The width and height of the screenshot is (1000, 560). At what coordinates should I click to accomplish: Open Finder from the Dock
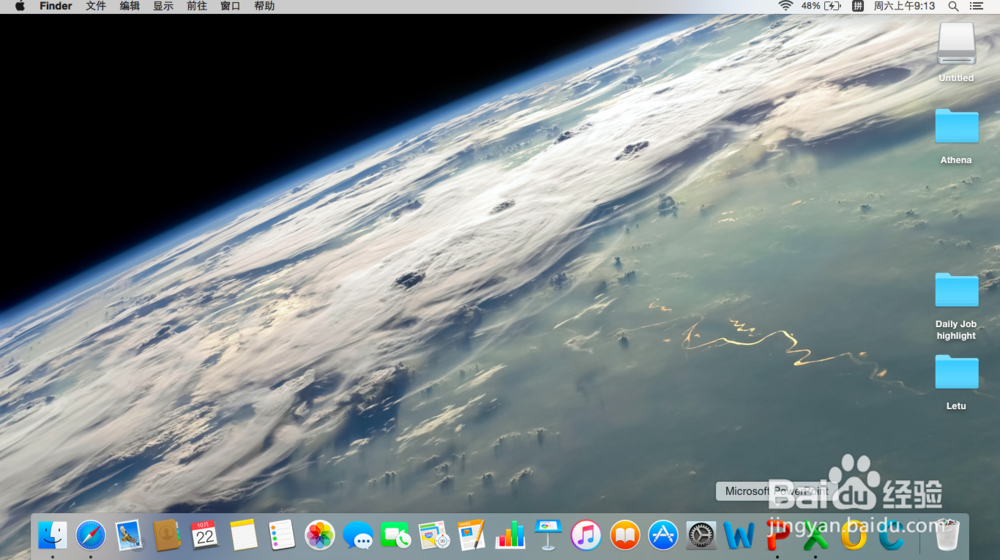(52, 534)
